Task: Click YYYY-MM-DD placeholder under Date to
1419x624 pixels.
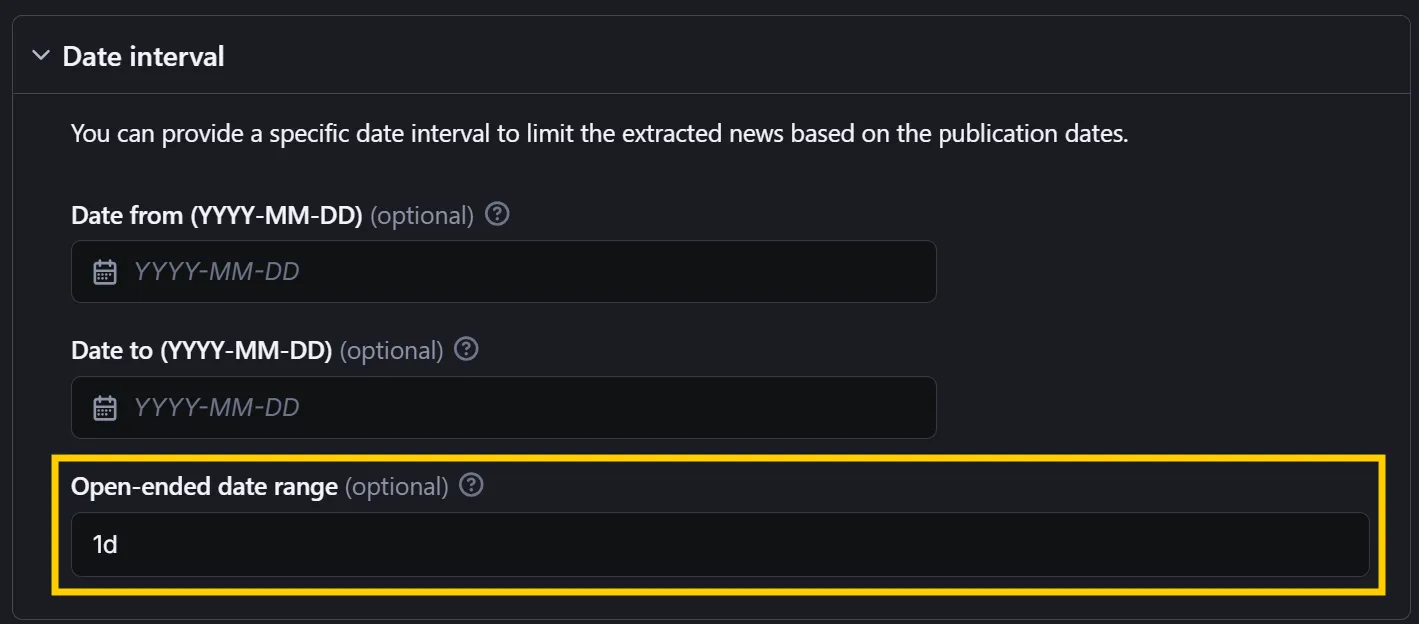Action: 216,408
